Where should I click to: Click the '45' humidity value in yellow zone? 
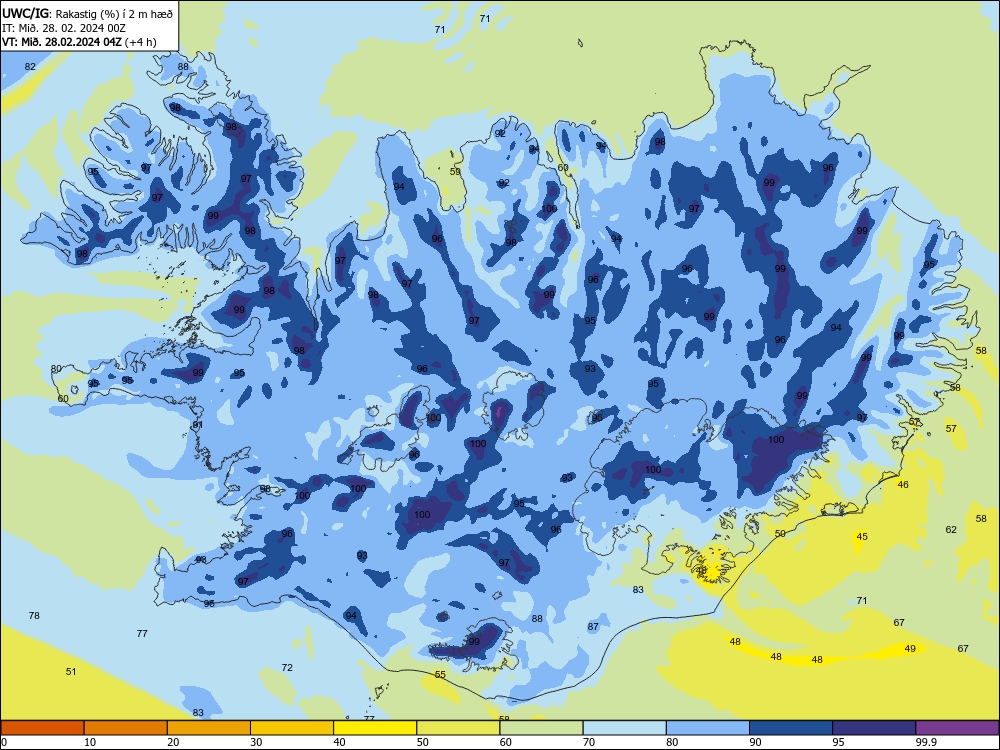pos(862,536)
